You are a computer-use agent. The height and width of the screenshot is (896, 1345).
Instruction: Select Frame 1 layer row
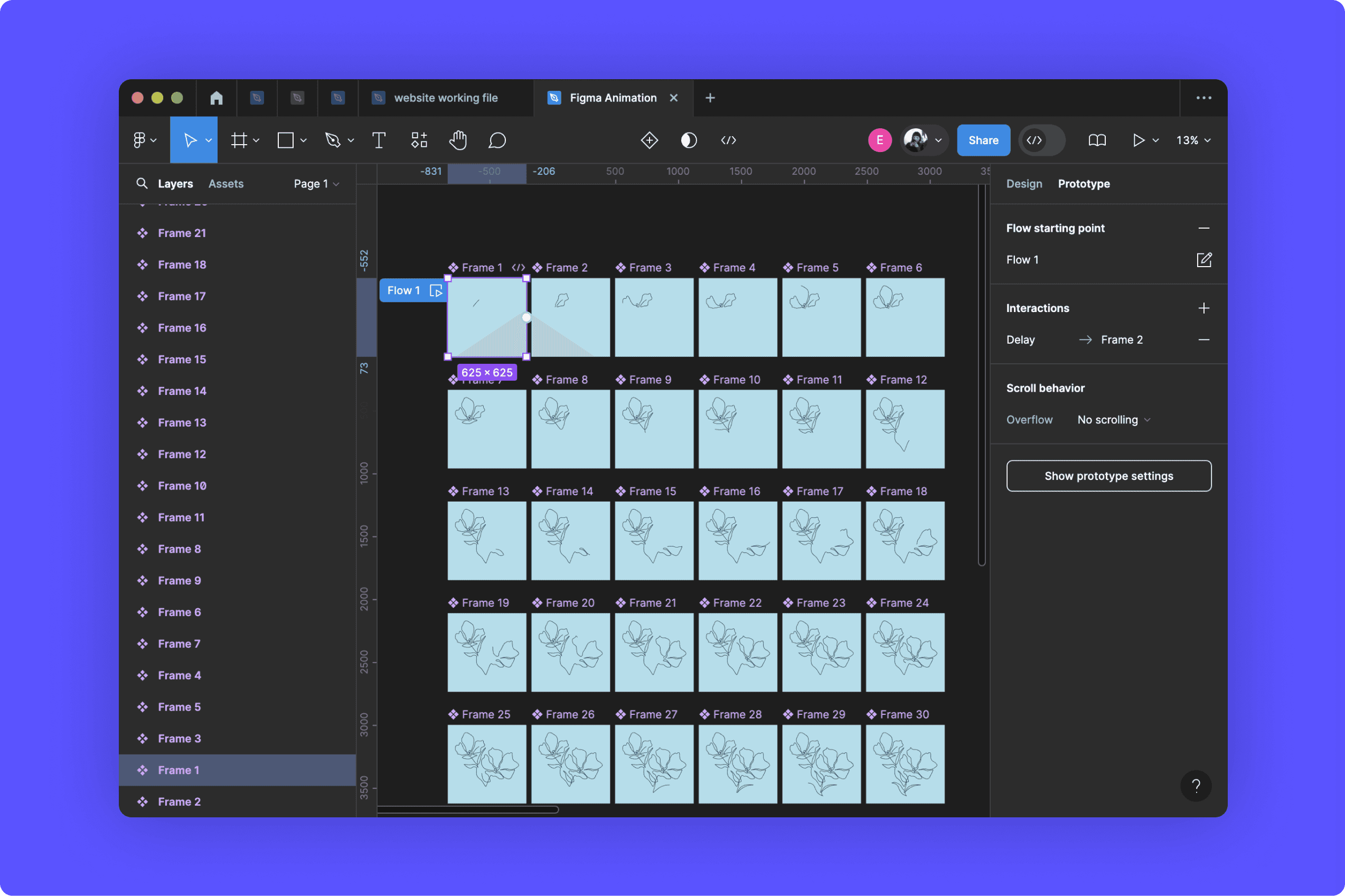[238, 770]
